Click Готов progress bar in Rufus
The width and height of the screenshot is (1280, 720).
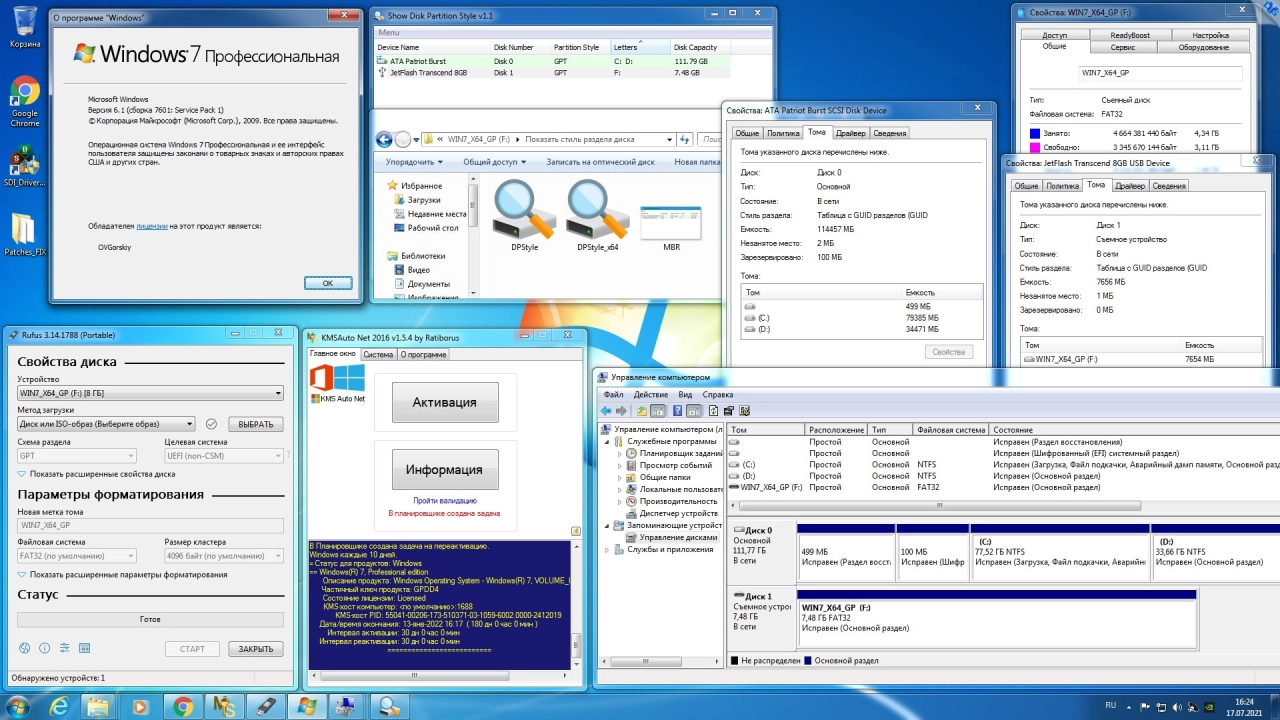tap(150, 619)
